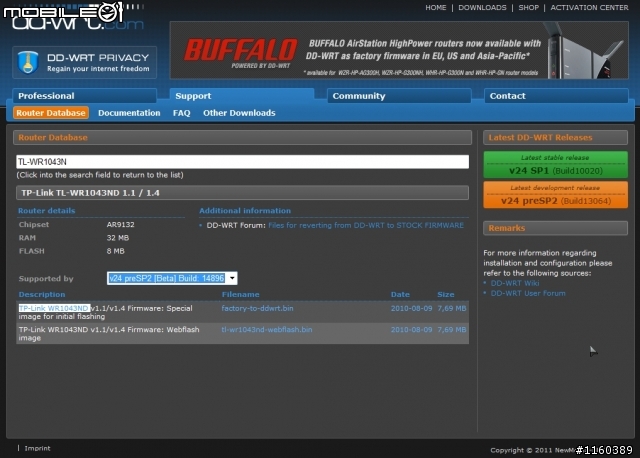The image size is (640, 458).
Task: Switch to the Community tab
Action: pyautogui.click(x=399, y=96)
